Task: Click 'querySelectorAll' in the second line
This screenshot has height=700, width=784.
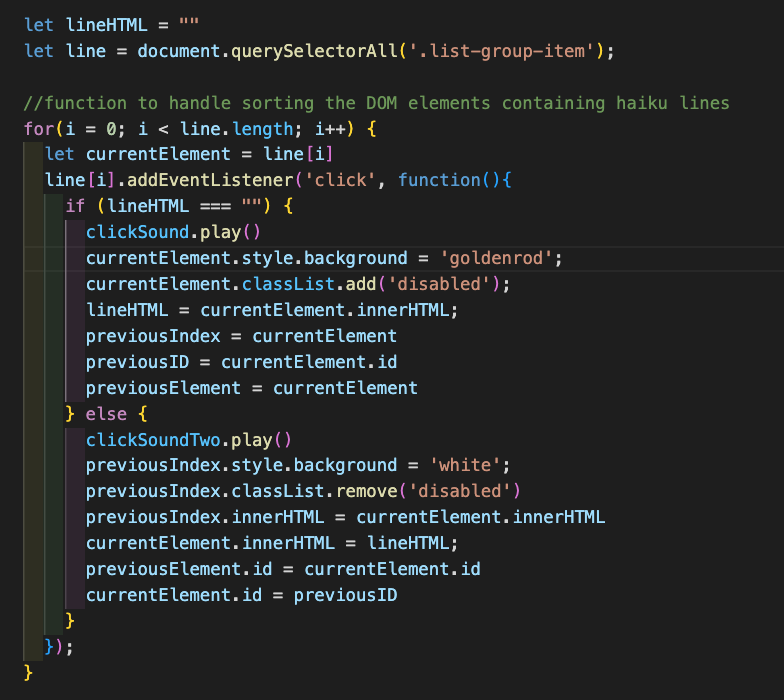Action: point(314,51)
